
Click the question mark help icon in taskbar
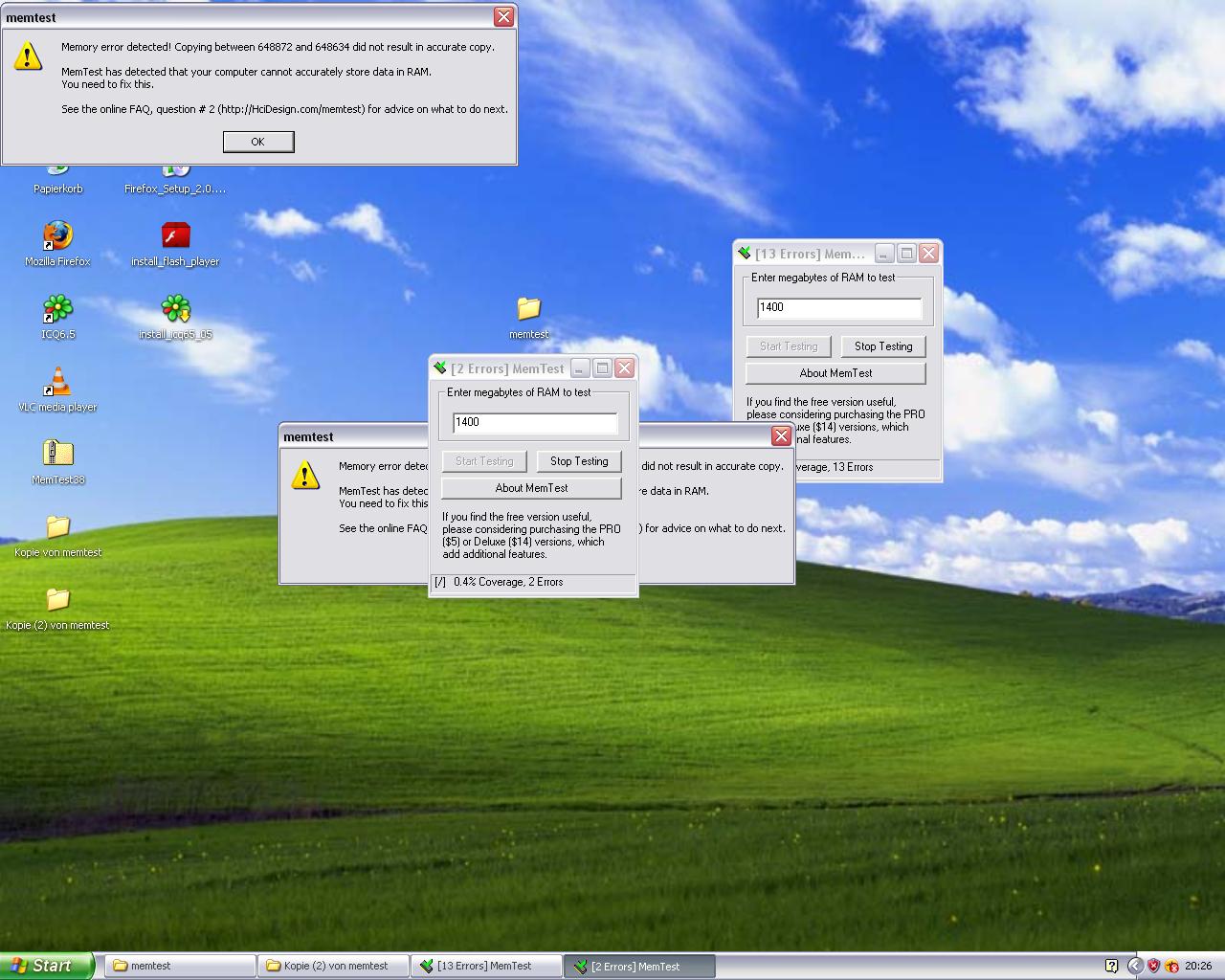point(1111,966)
